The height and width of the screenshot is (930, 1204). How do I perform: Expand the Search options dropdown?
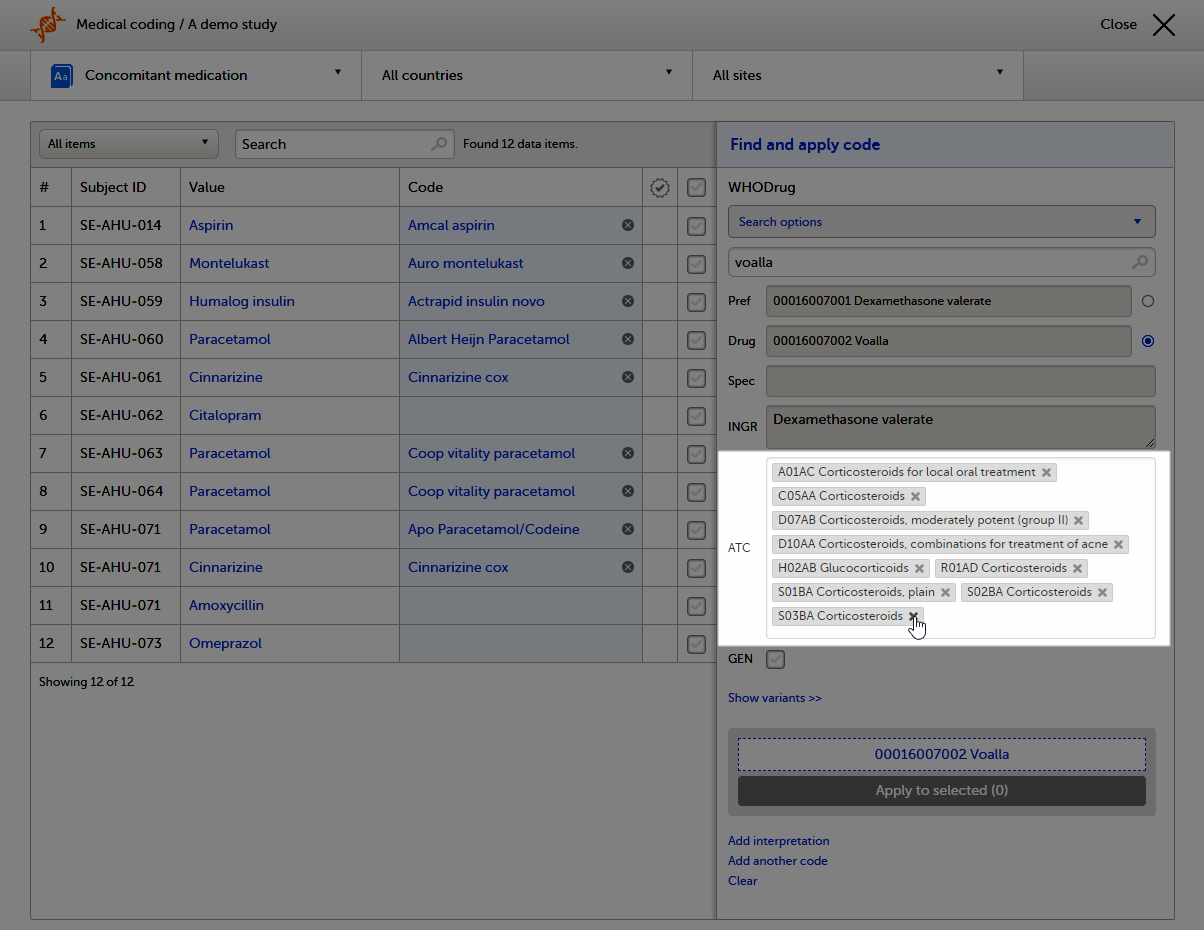pyautogui.click(x=941, y=222)
